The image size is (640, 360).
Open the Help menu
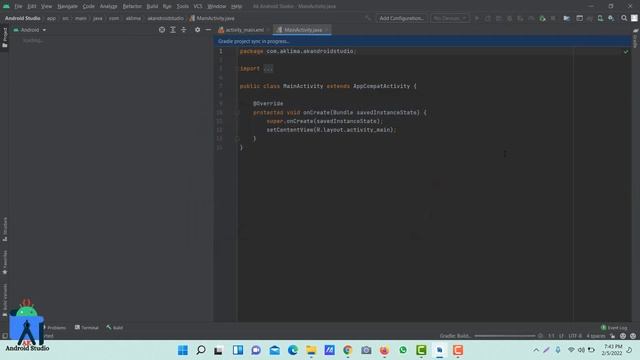[x=236, y=6]
